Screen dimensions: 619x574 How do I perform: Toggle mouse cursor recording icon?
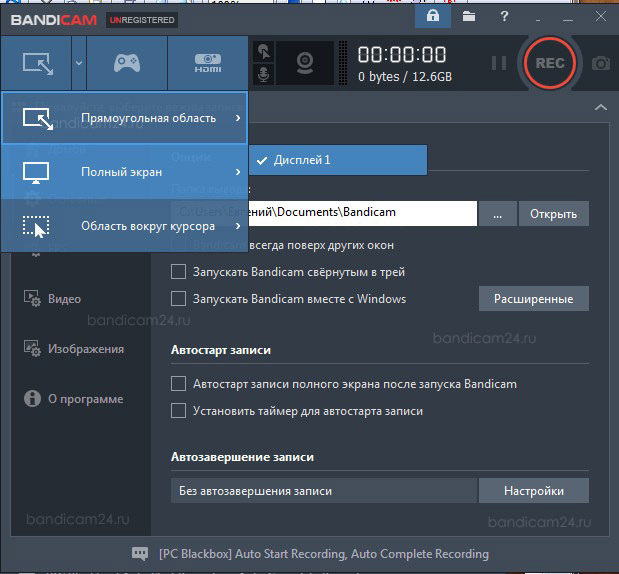pyautogui.click(x=264, y=52)
